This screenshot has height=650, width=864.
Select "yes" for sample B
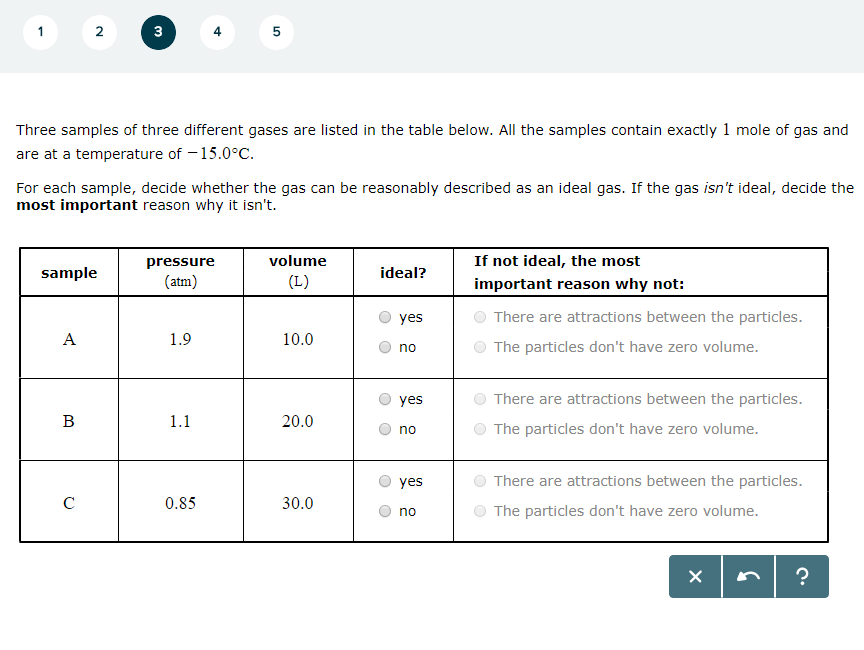(384, 399)
